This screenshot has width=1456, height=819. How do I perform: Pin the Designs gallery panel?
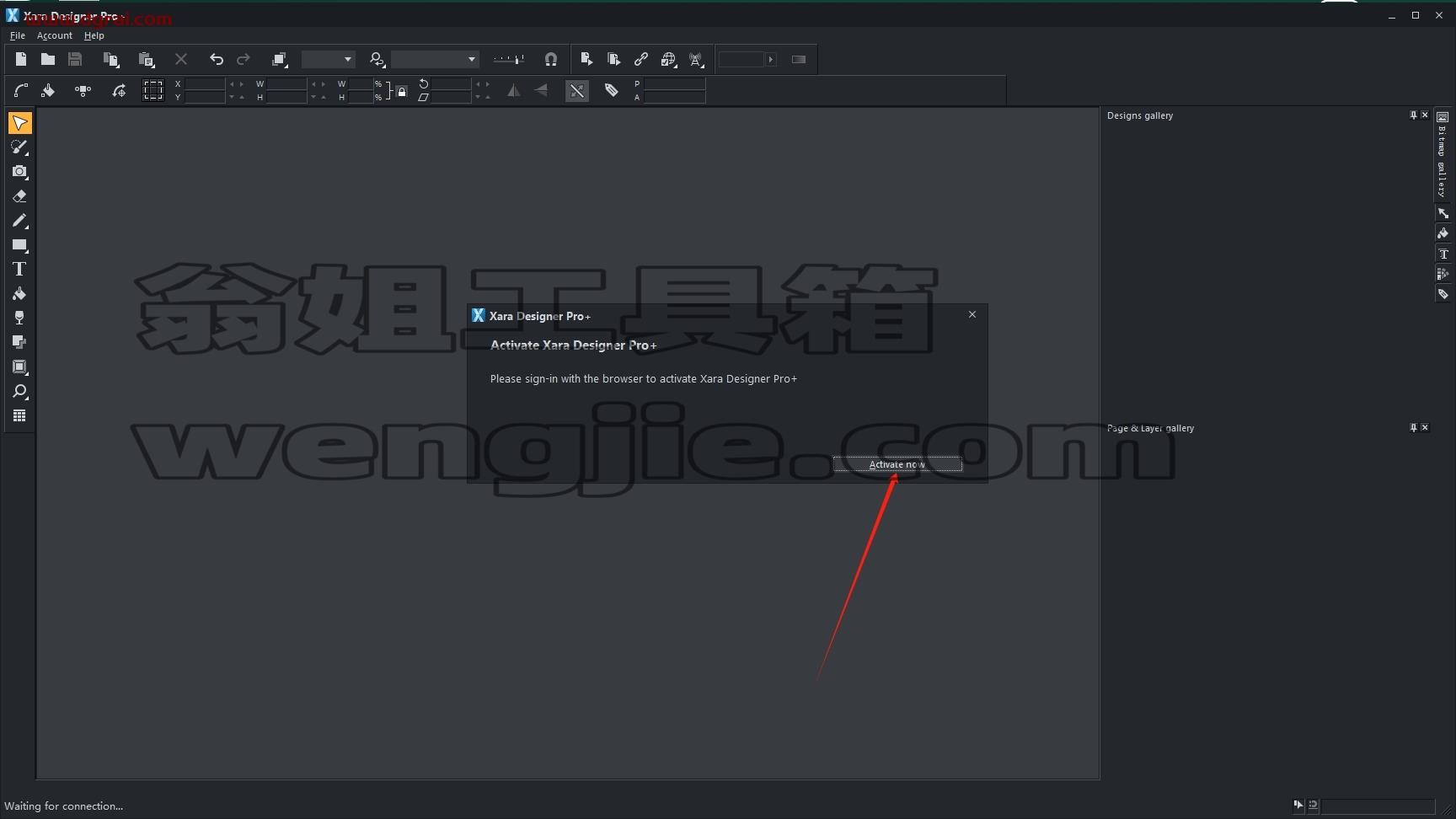(x=1413, y=115)
